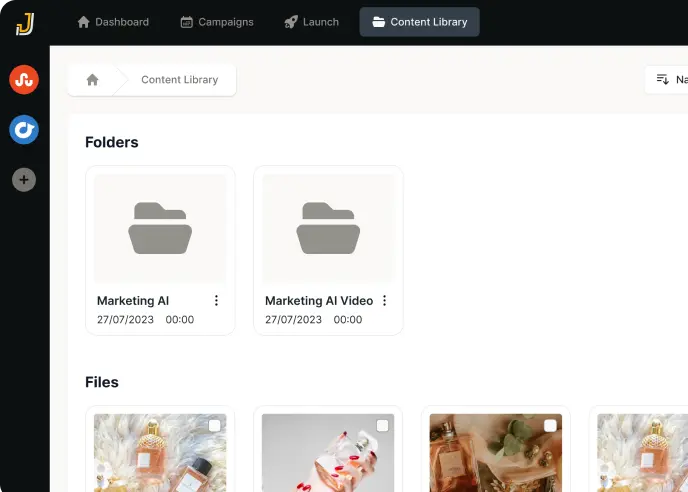
Task: Click the breadcrumb home icon
Action: (93, 80)
